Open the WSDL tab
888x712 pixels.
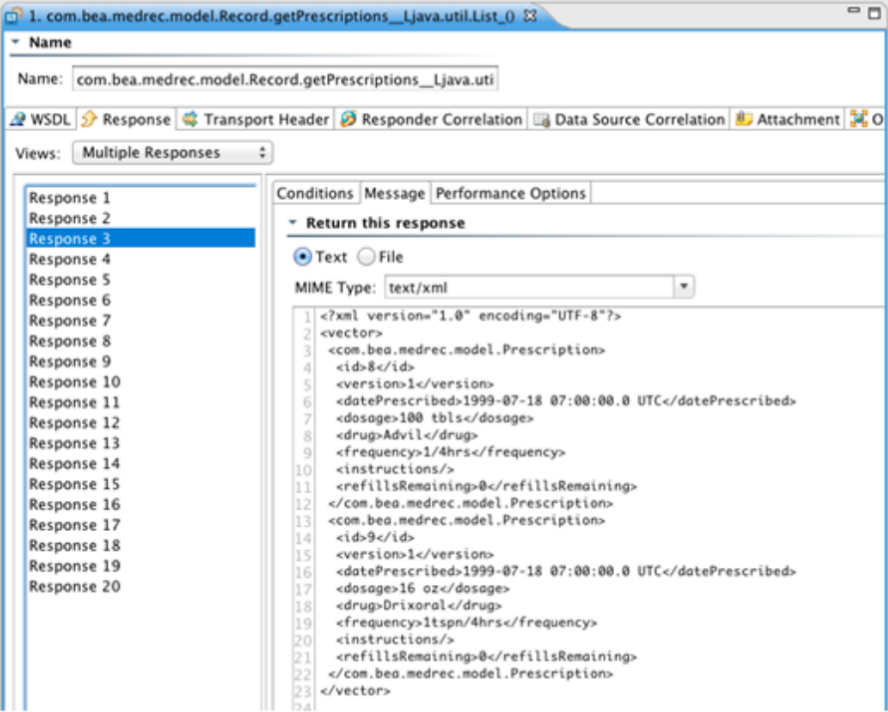click(x=41, y=120)
